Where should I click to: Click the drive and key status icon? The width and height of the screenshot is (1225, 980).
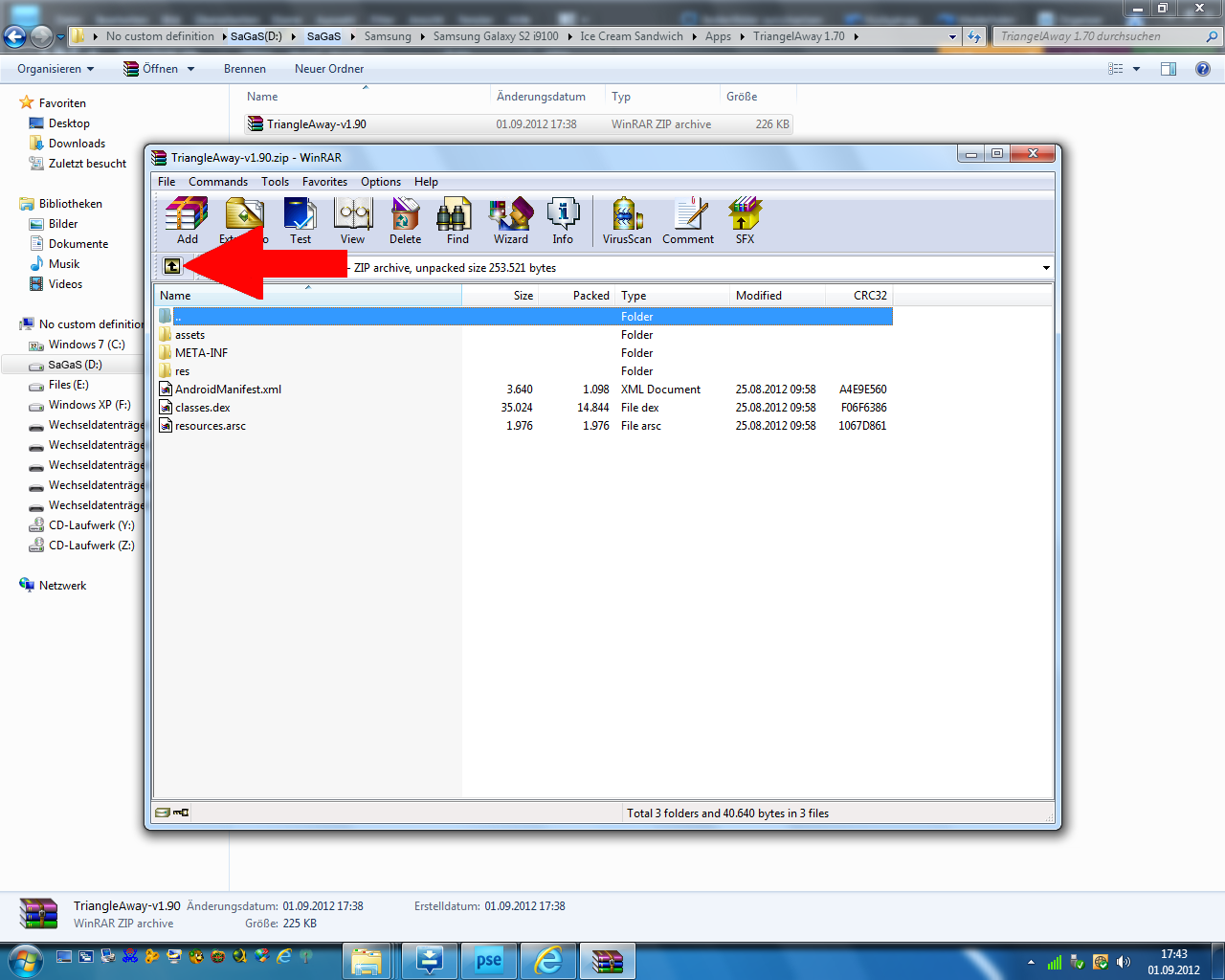[172, 813]
